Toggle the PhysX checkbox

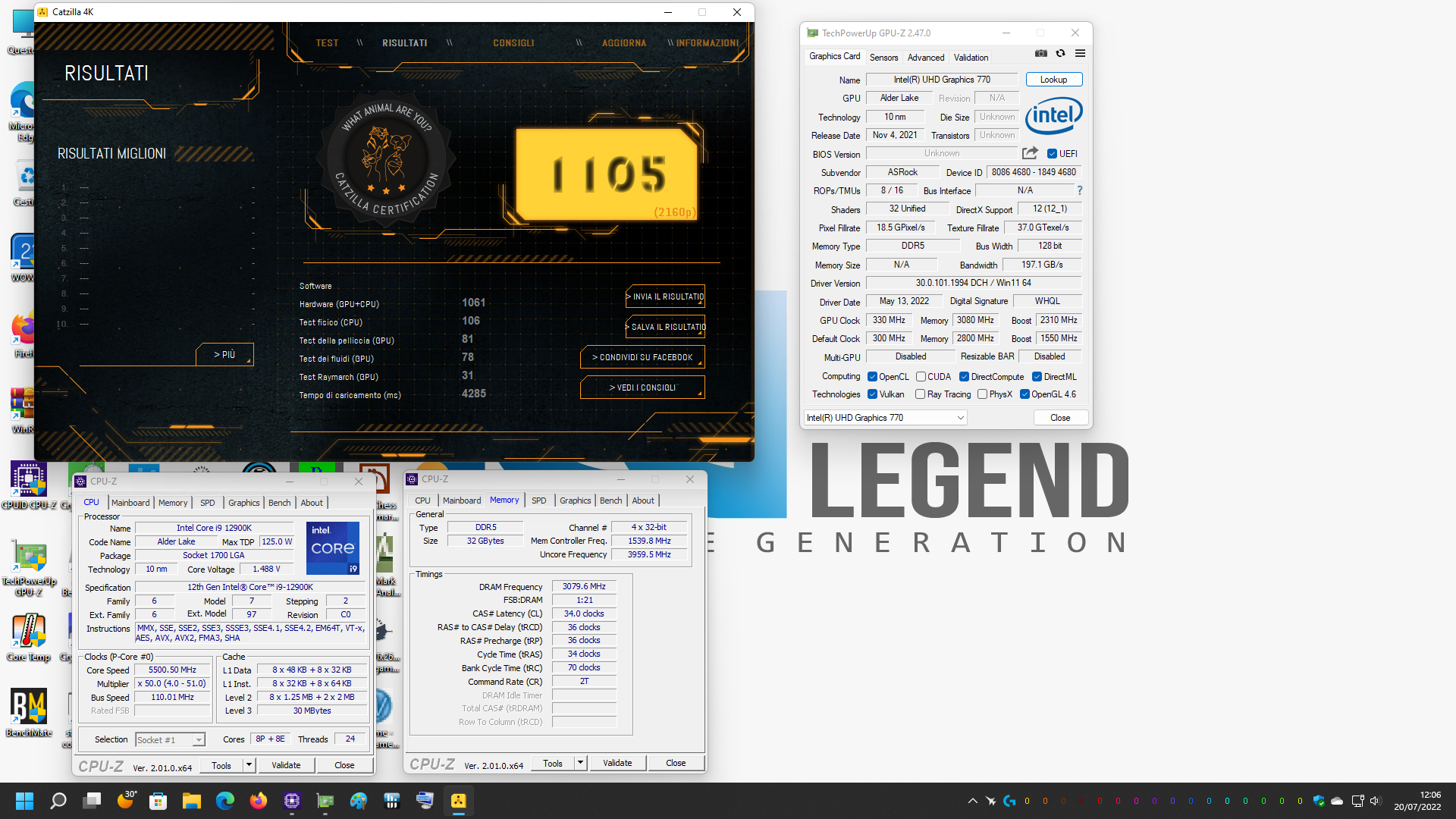982,394
